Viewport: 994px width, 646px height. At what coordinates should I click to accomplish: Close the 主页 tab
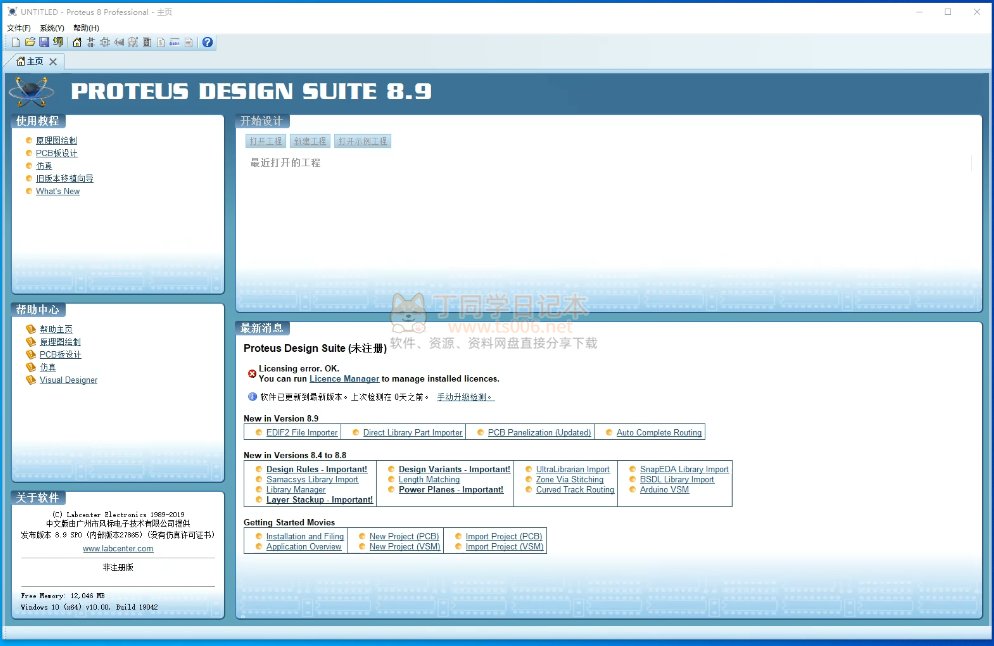53,62
